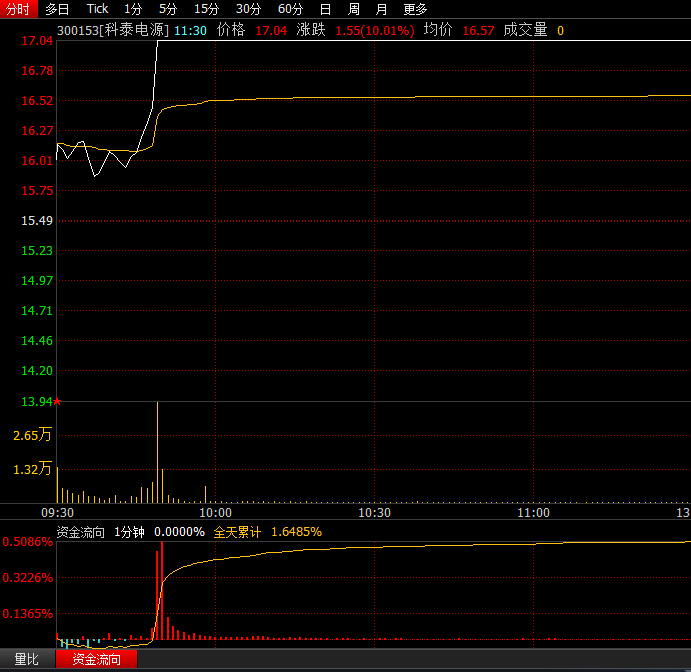Image resolution: width=691 pixels, height=672 pixels.
Task: Click the 09:30 time axis label
Action: (58, 512)
